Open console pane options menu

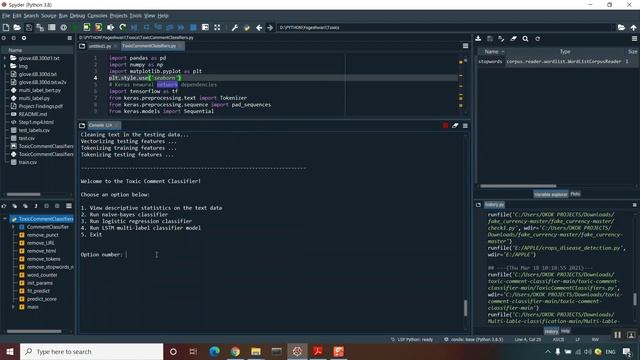click(465, 125)
